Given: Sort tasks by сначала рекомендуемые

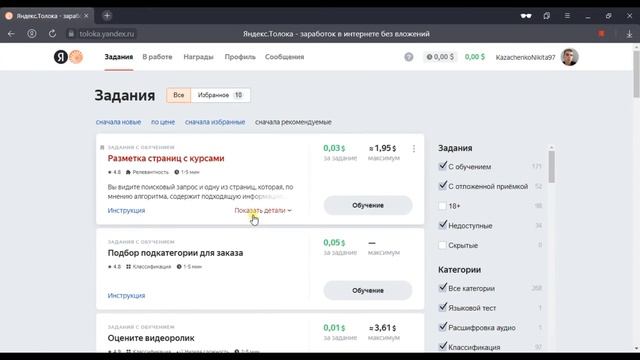Looking at the screenshot, I should coord(293,122).
